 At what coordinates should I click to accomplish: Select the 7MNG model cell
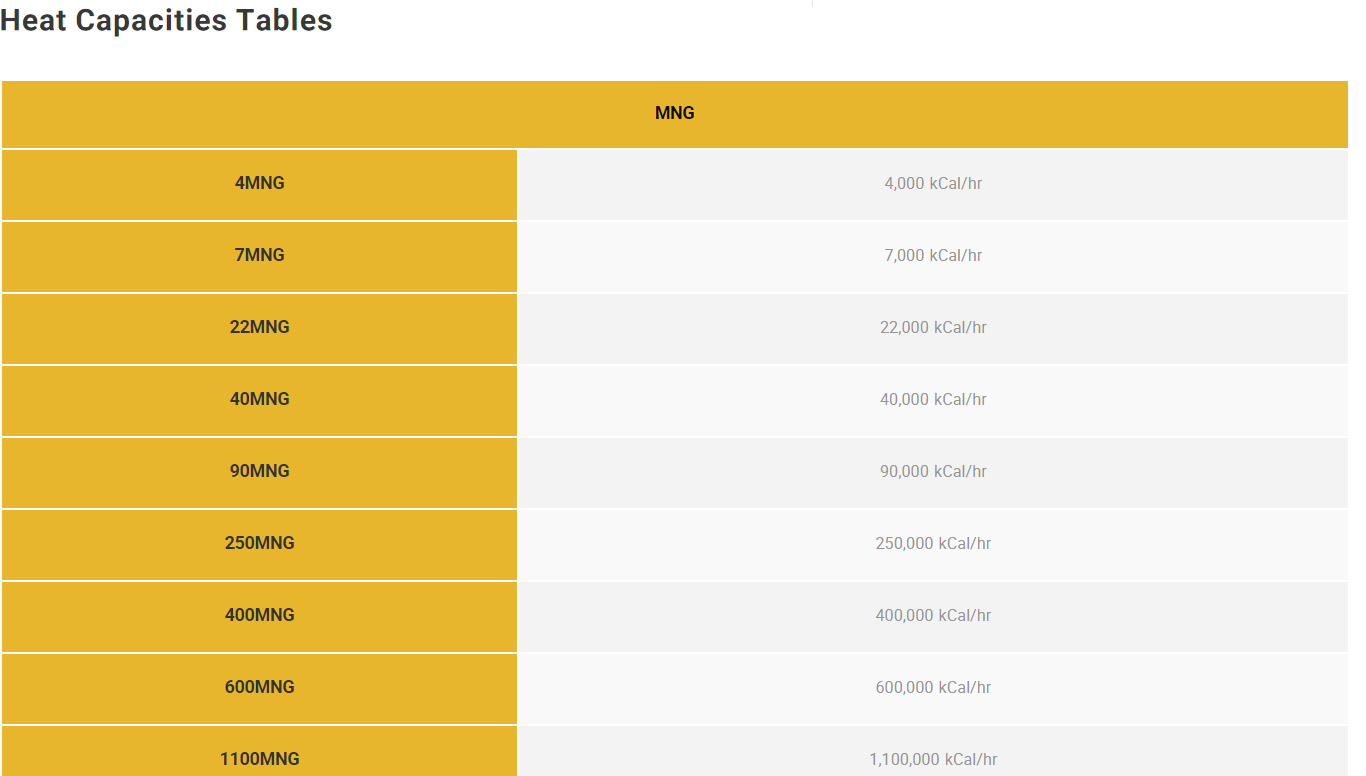[x=260, y=256]
